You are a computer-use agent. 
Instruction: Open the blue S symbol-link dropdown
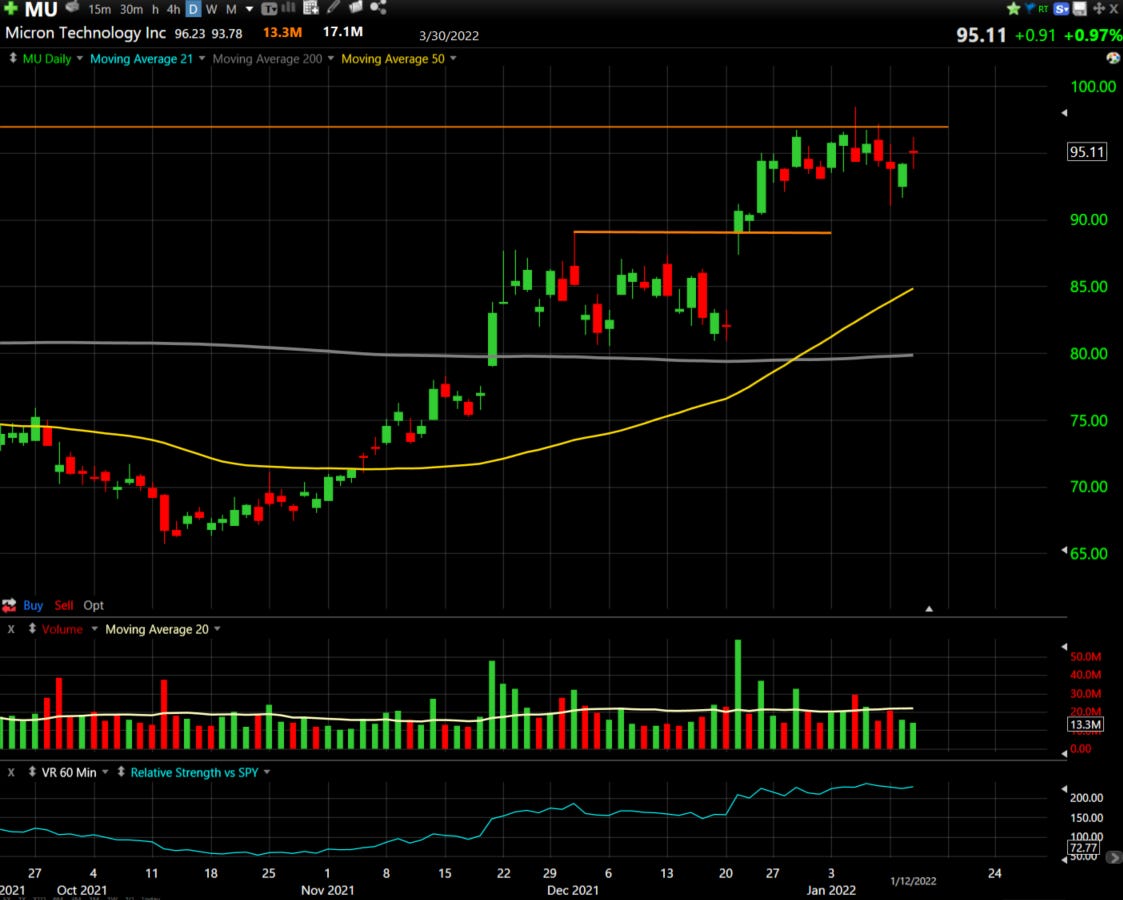point(1062,9)
